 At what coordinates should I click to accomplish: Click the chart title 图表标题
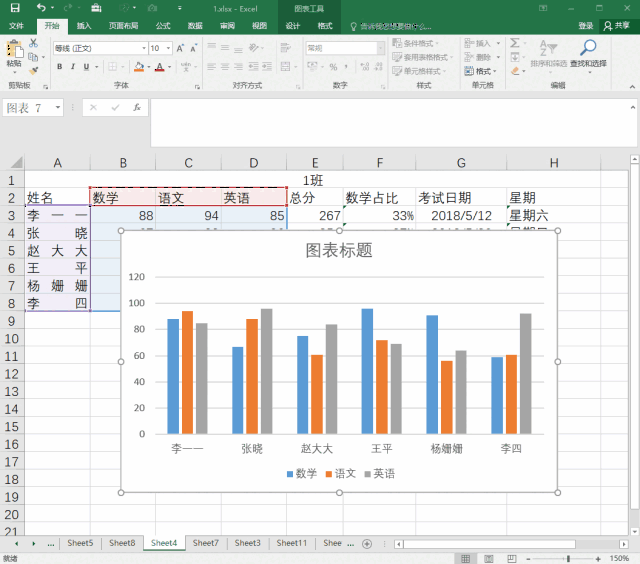pyautogui.click(x=339, y=251)
